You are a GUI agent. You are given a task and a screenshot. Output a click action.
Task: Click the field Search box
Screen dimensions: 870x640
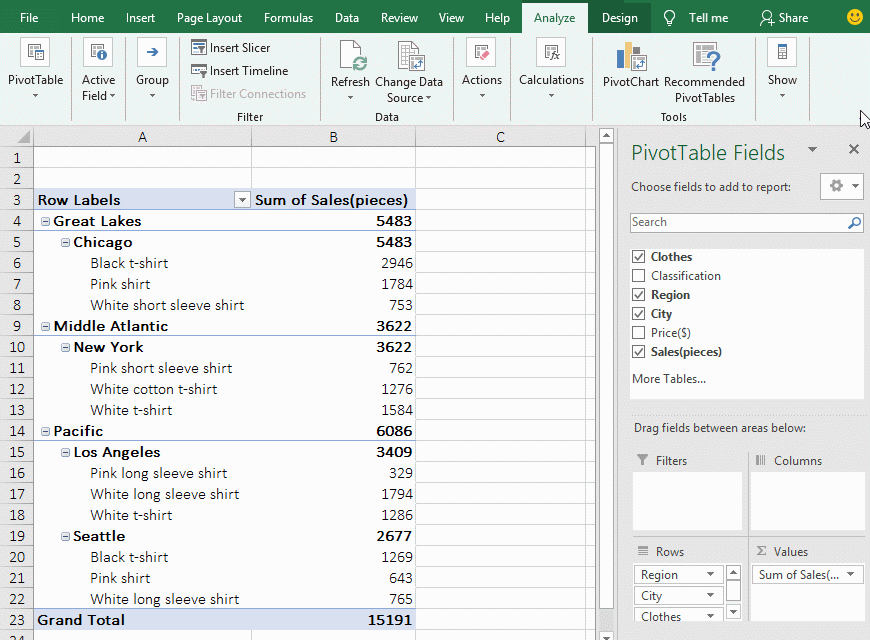click(x=740, y=222)
